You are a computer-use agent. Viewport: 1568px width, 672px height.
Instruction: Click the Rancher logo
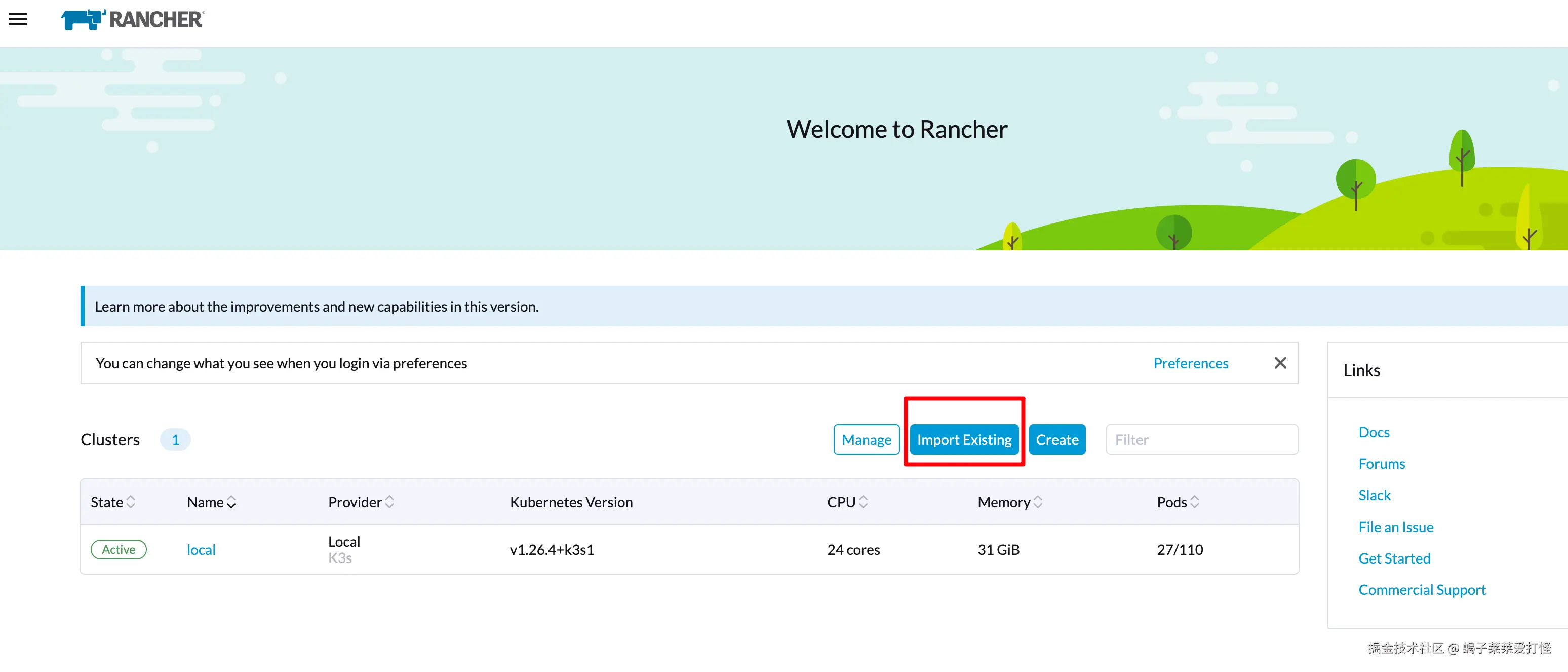click(133, 19)
